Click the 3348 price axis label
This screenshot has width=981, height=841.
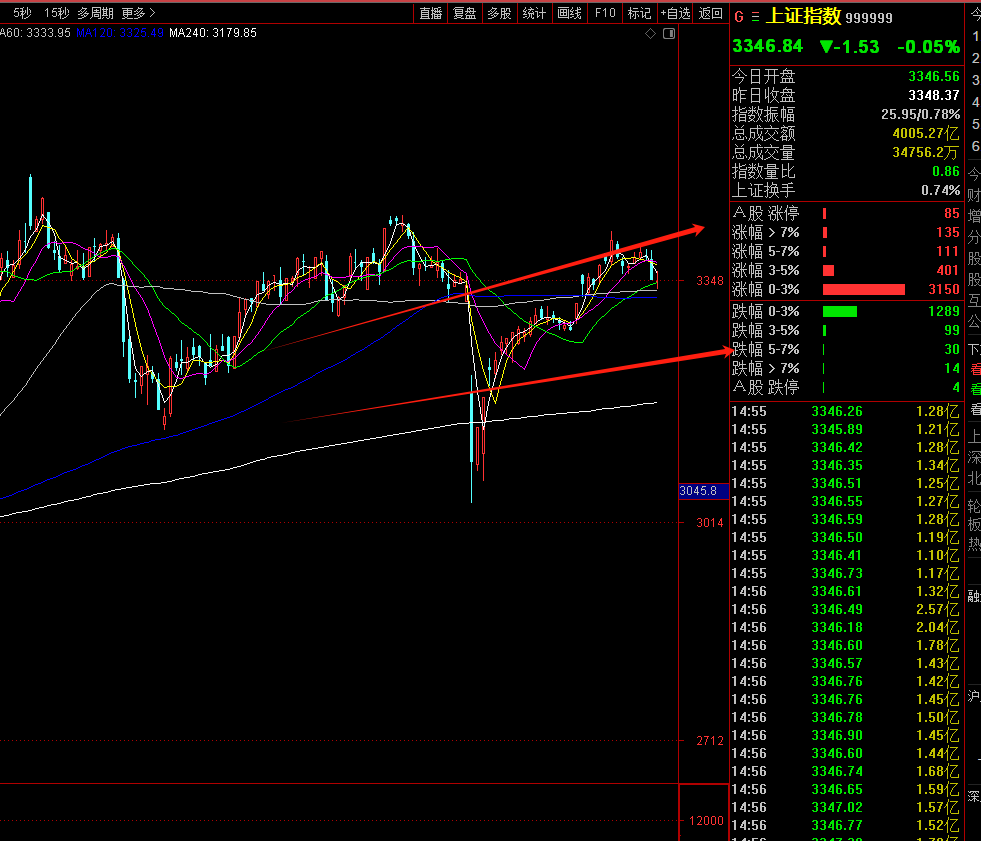[709, 280]
